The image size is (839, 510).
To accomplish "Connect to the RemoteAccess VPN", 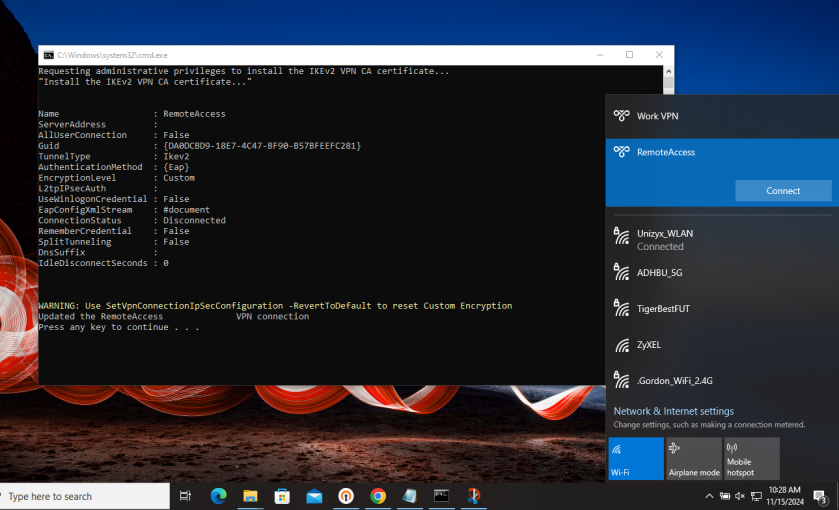I will click(783, 191).
